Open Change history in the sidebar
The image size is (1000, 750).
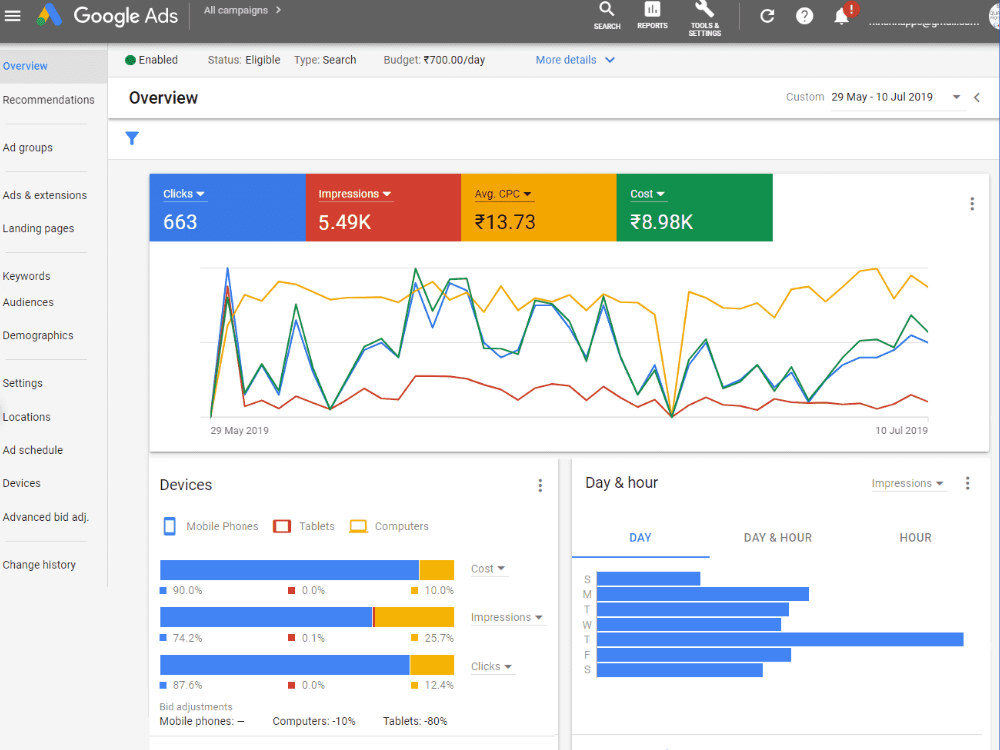tap(39, 565)
